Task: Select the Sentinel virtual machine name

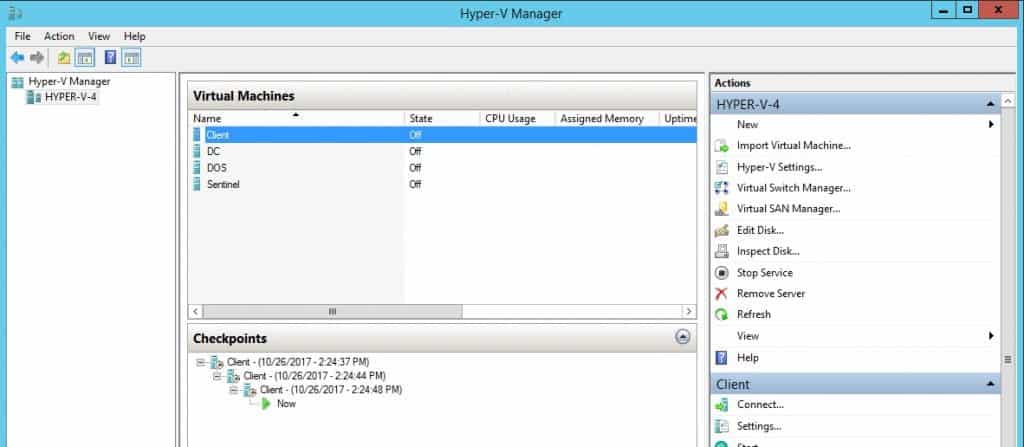Action: [223, 184]
